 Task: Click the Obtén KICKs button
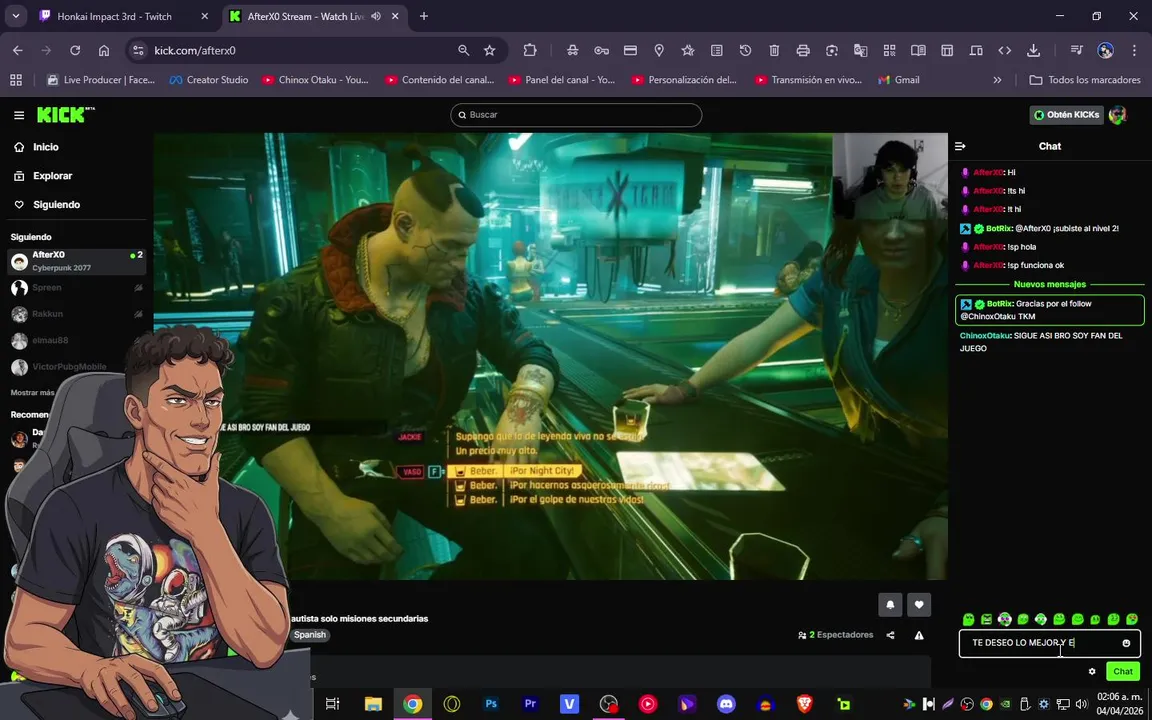(x=1067, y=115)
